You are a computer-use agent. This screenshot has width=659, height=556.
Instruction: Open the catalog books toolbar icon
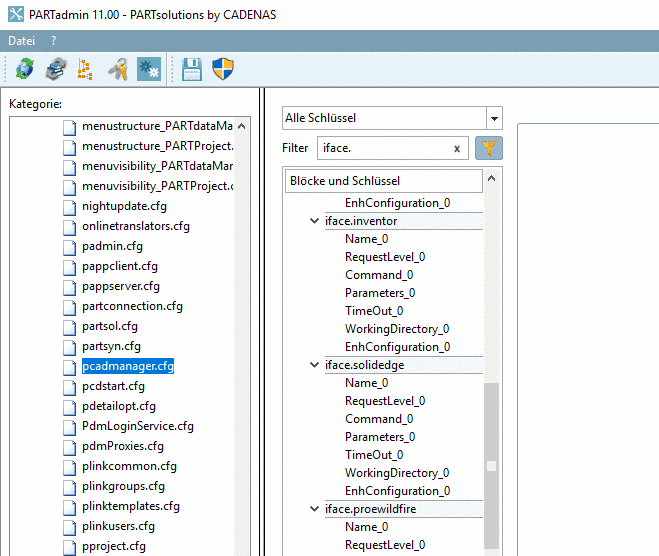[x=56, y=69]
